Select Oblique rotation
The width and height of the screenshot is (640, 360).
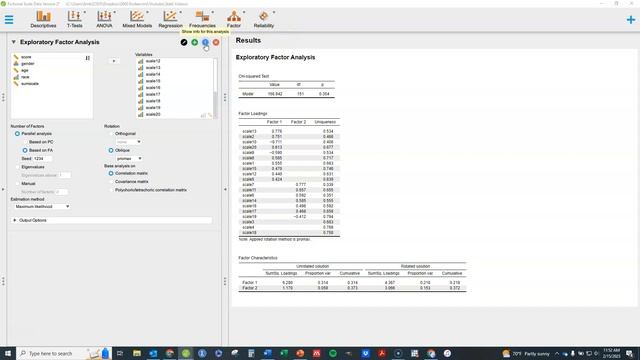[111, 150]
